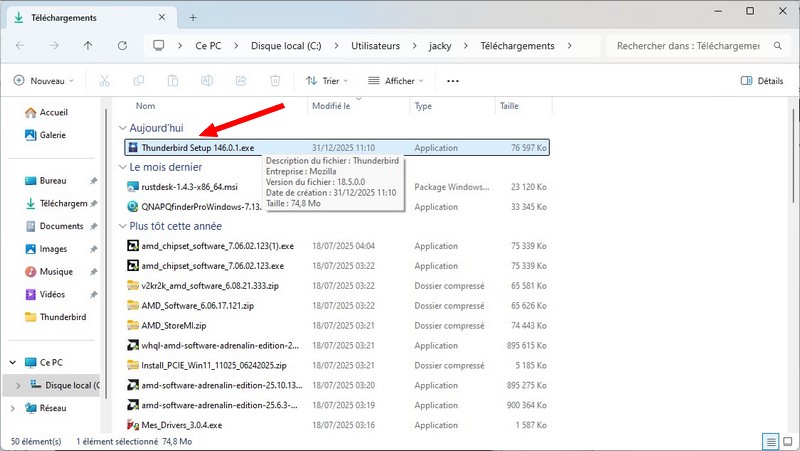Collapse the Aujourd'hui group
The image size is (800, 451).
pos(123,128)
